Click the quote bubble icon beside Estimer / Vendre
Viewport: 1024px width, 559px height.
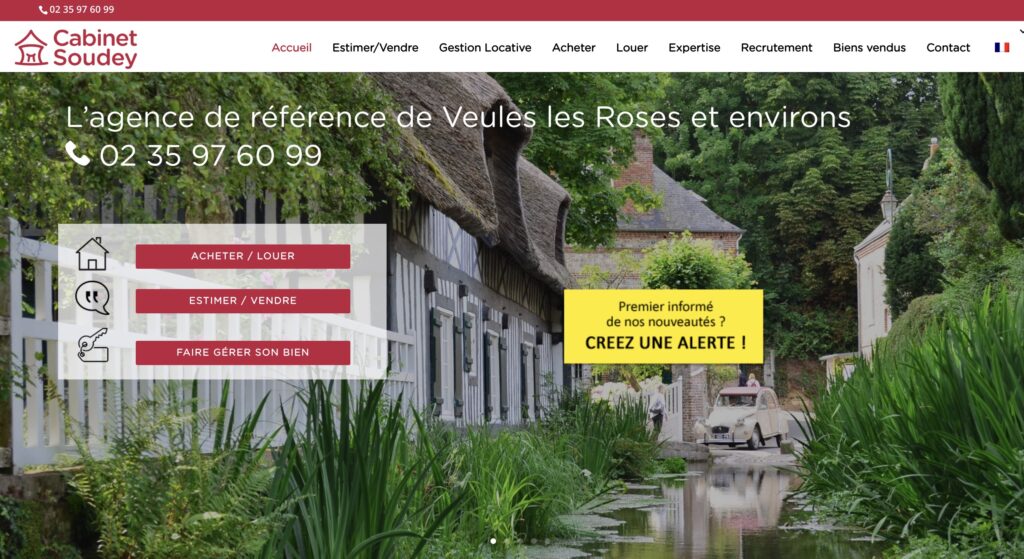[92, 298]
